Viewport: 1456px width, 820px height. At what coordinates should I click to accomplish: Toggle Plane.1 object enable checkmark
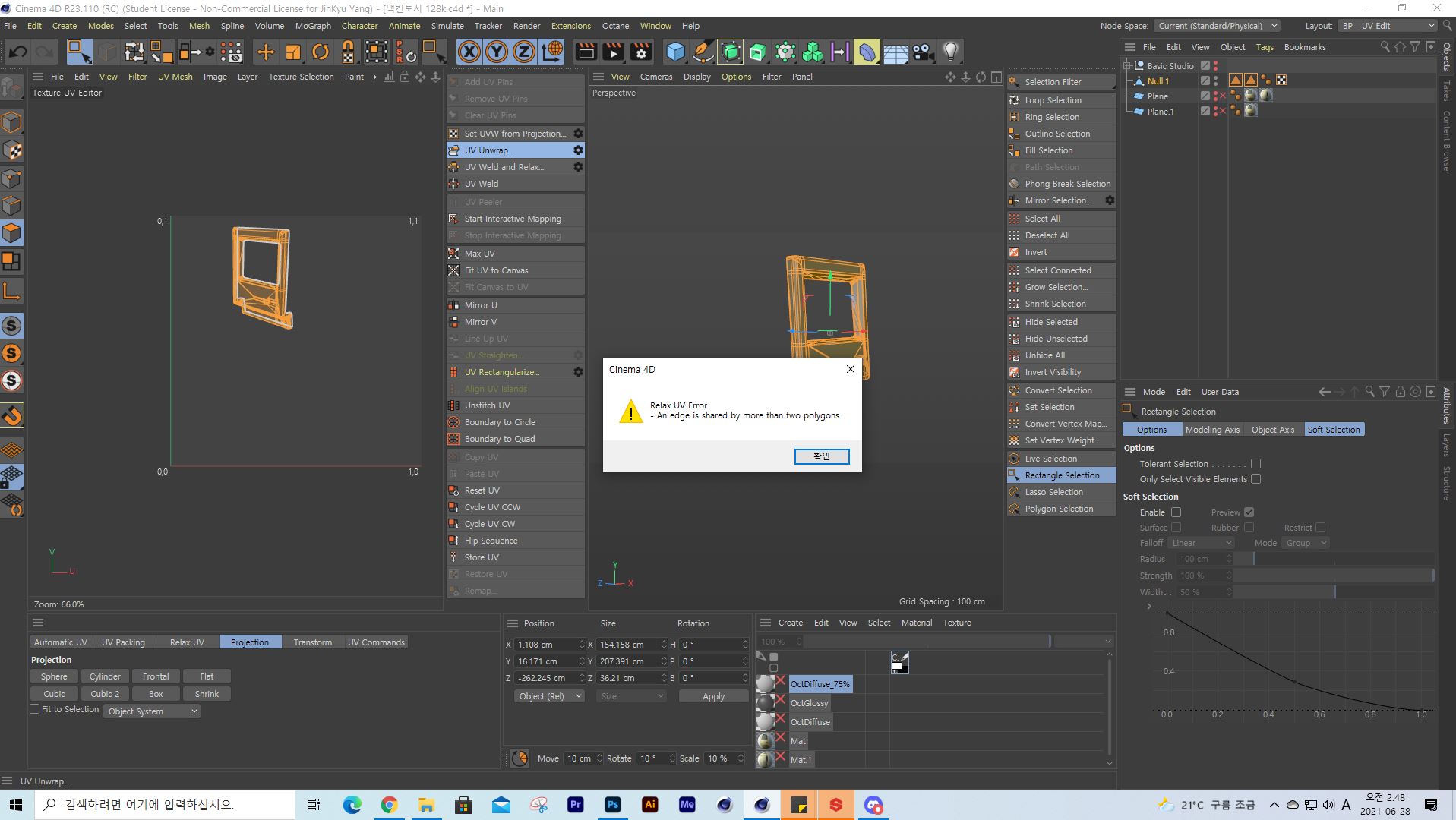click(x=1205, y=112)
